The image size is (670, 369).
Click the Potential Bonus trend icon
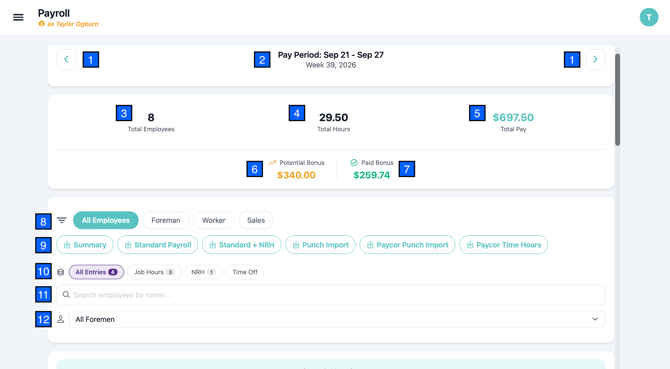coord(272,163)
